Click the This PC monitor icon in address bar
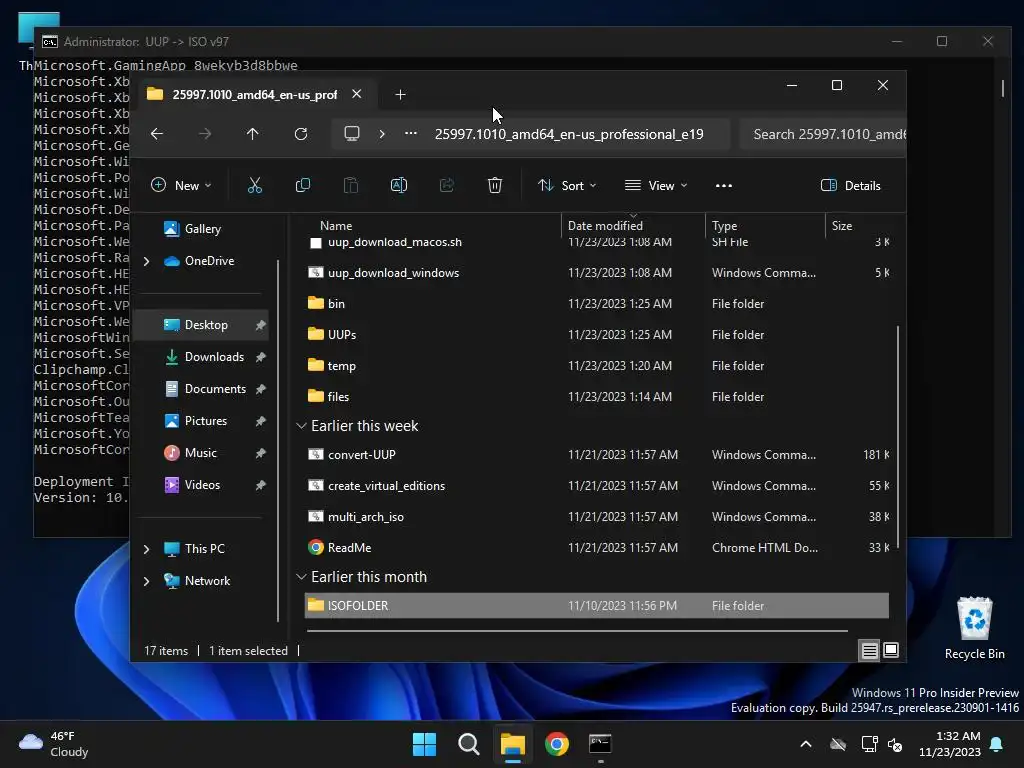Viewport: 1024px width, 768px height. tap(352, 134)
